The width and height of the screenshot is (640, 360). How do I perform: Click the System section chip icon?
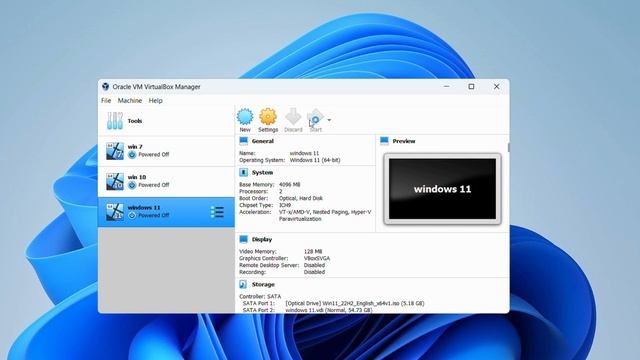coord(244,173)
